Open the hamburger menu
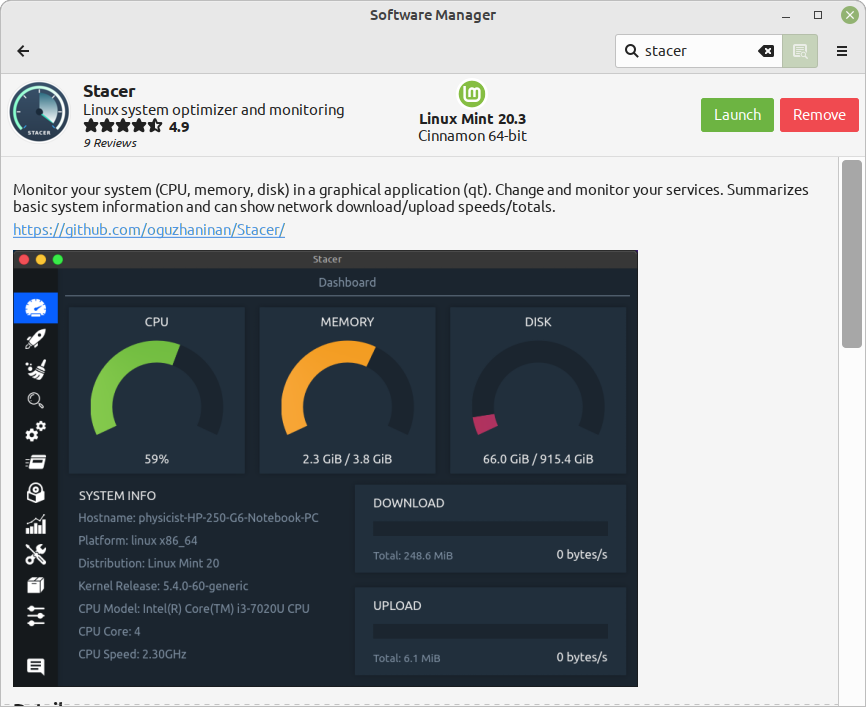 pos(842,51)
